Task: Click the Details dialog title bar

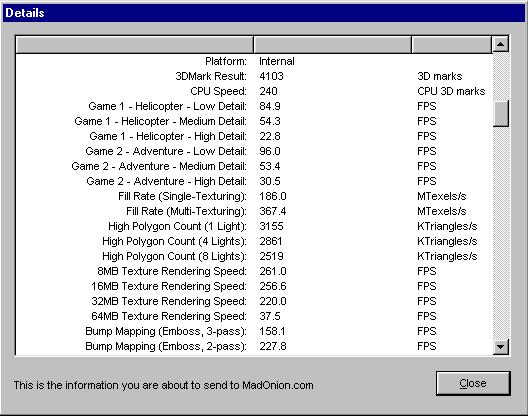Action: [x=264, y=13]
